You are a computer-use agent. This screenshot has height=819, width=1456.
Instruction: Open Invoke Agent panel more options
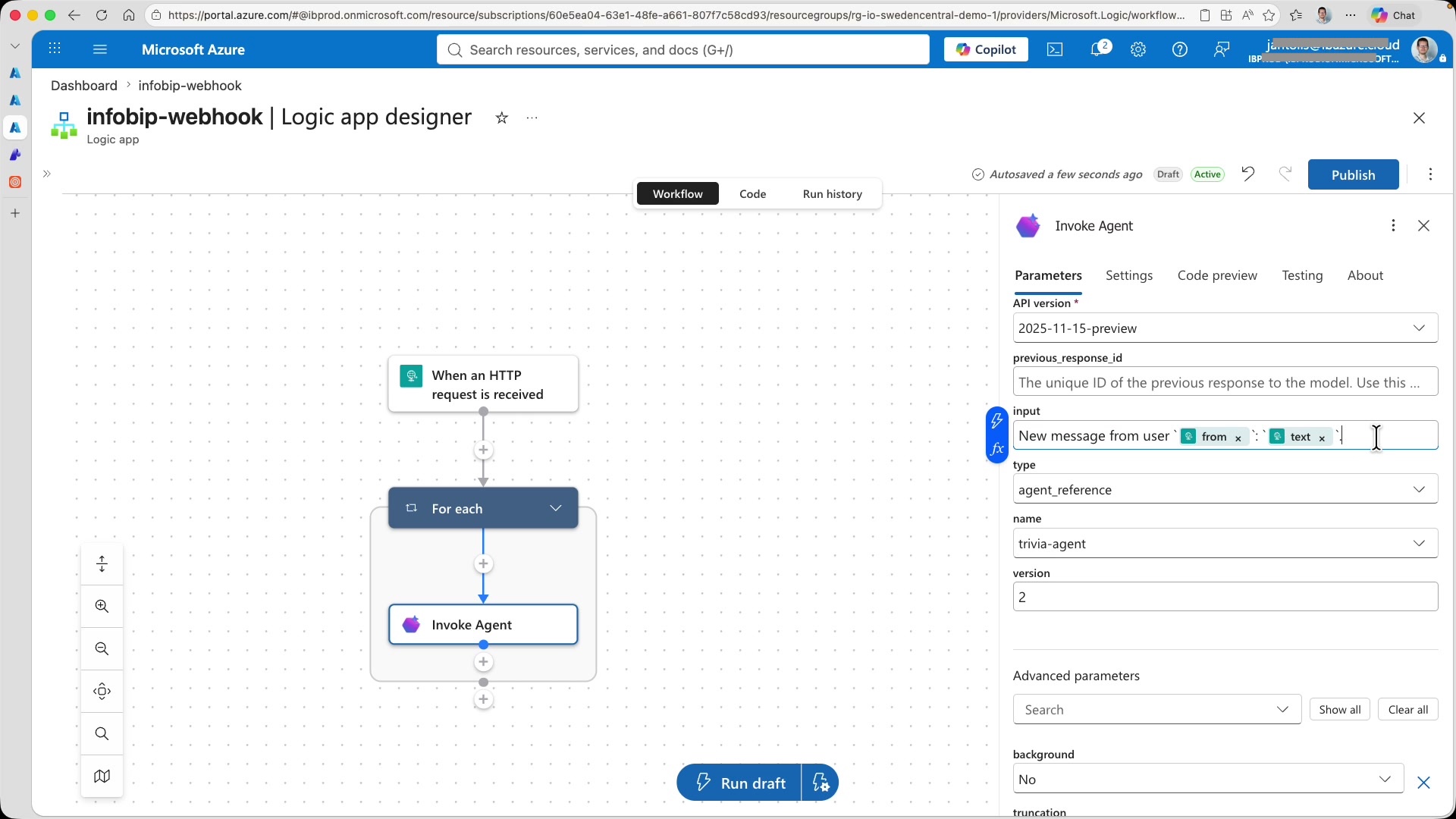pyautogui.click(x=1393, y=226)
